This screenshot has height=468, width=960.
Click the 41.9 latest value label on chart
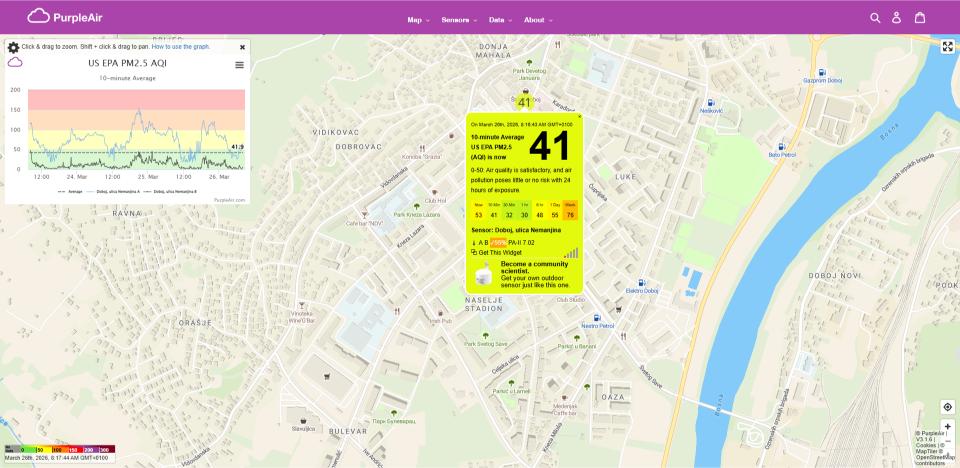click(238, 147)
